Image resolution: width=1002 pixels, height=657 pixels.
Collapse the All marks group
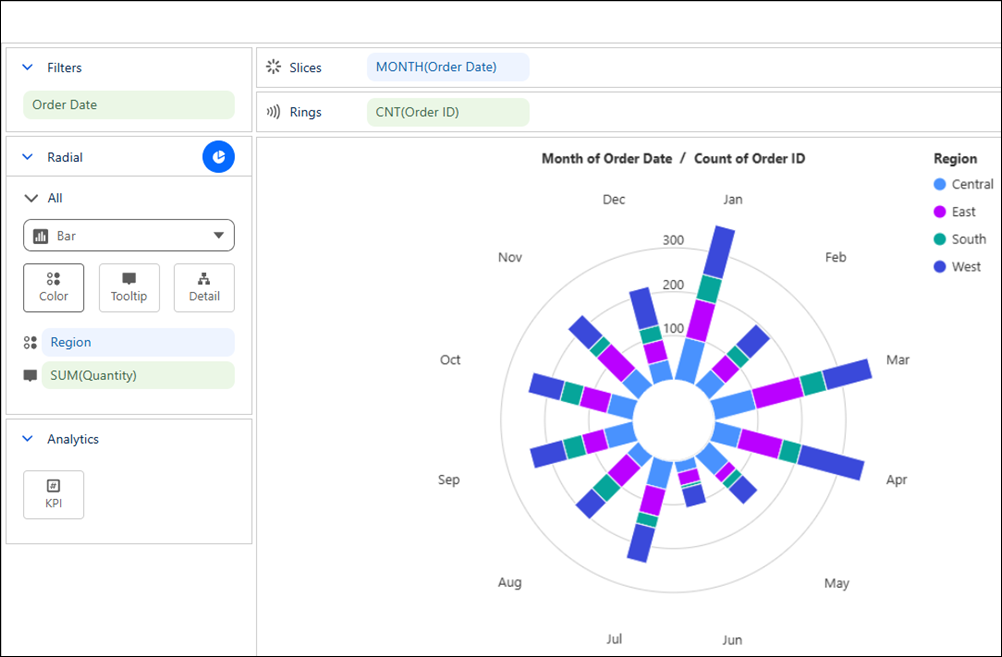point(31,198)
